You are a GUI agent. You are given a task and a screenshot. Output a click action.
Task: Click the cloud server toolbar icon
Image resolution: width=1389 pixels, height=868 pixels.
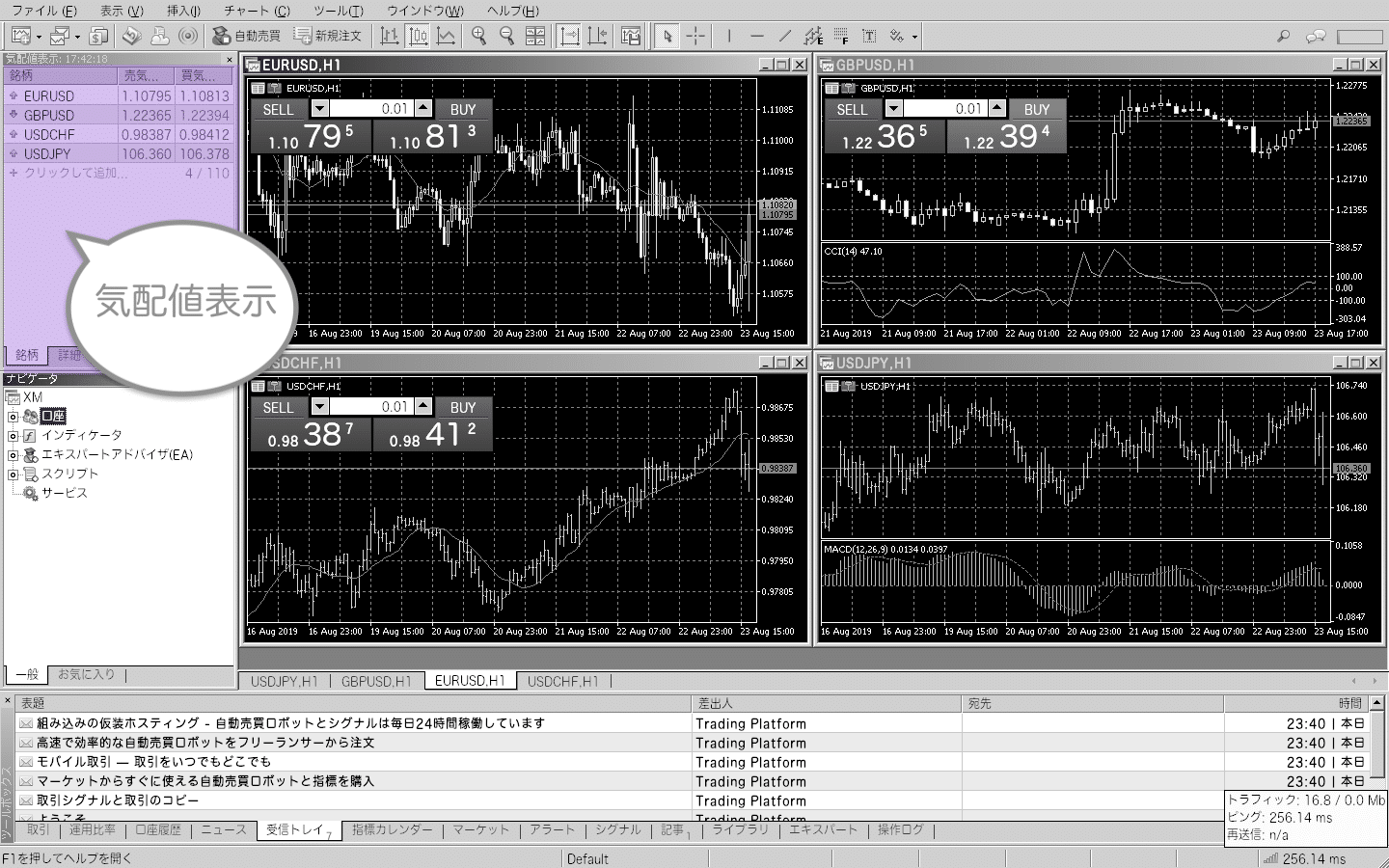pyautogui.click(x=160, y=36)
